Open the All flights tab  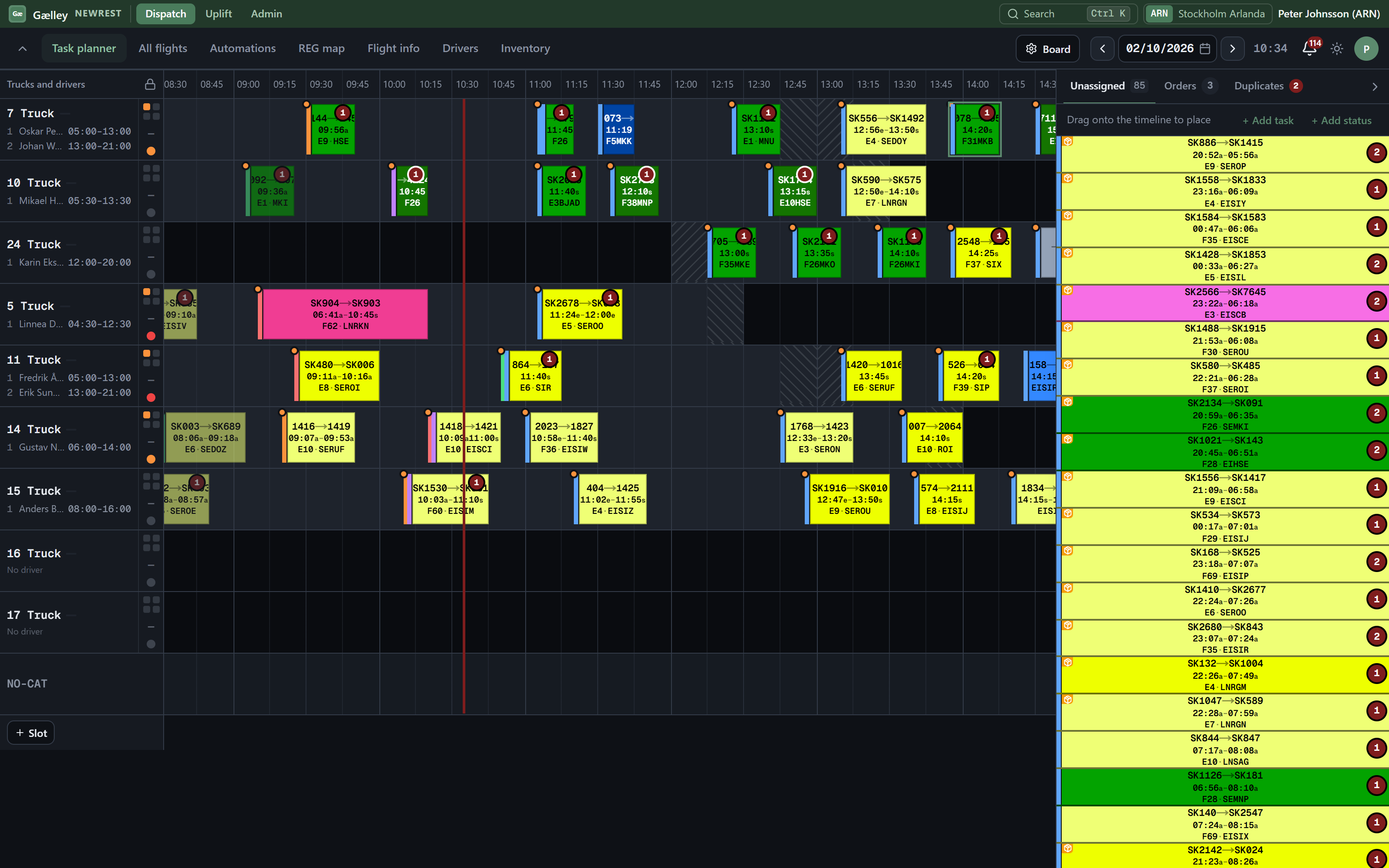(163, 49)
